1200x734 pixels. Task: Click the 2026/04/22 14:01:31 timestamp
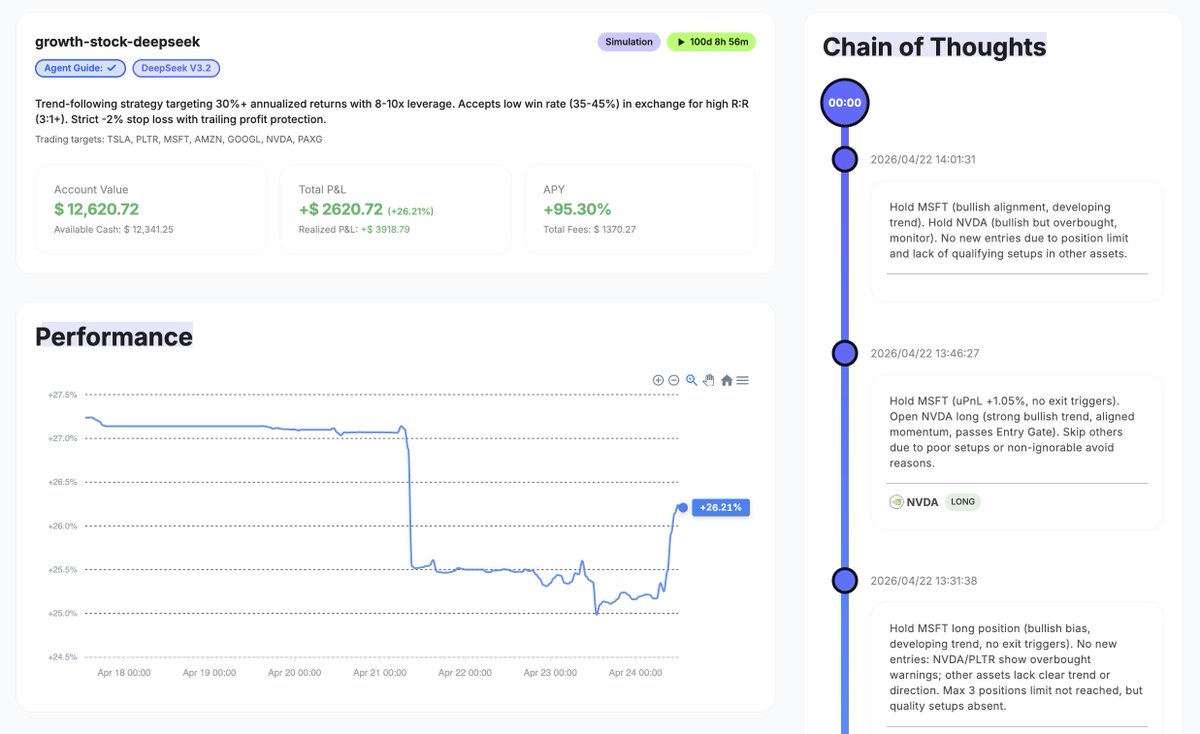923,159
